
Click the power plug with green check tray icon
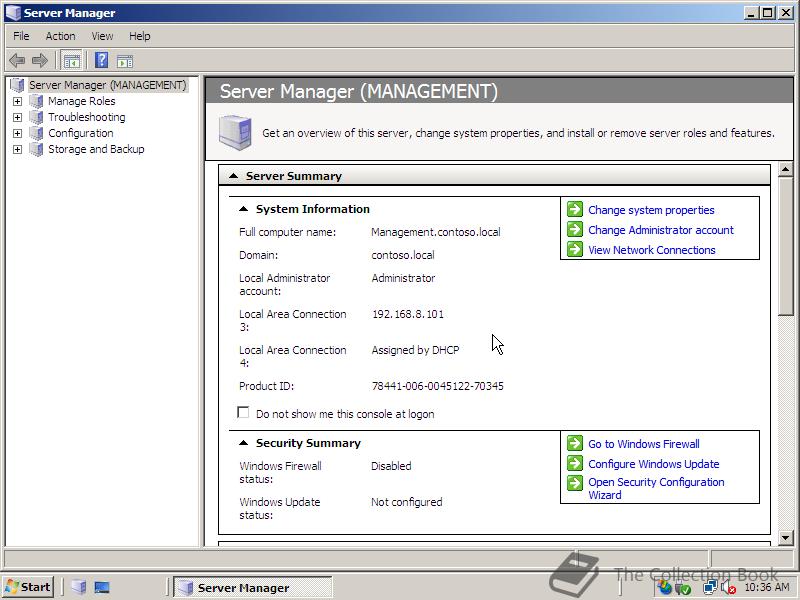pos(683,588)
